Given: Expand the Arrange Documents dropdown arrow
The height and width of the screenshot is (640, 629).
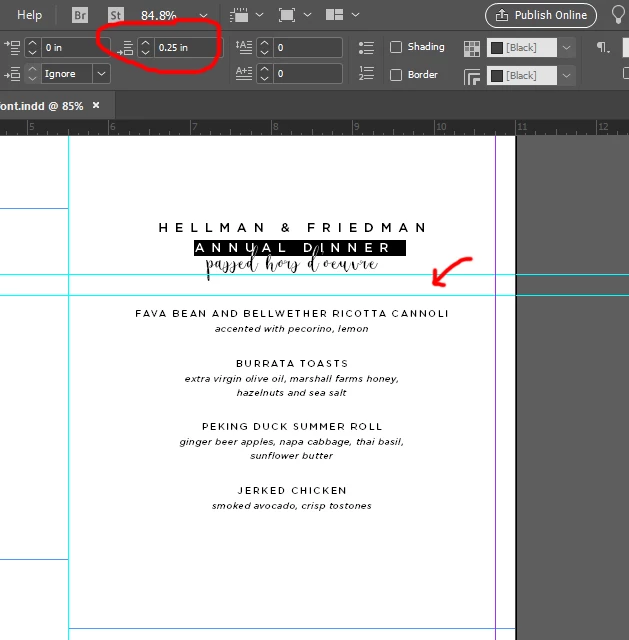Looking at the screenshot, I should [x=356, y=15].
